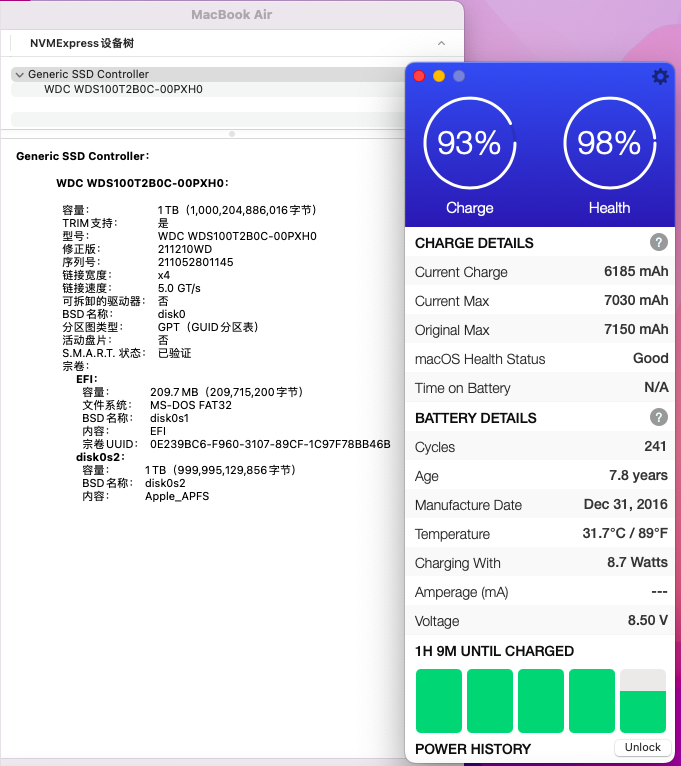Minimize the battery app window

click(439, 76)
